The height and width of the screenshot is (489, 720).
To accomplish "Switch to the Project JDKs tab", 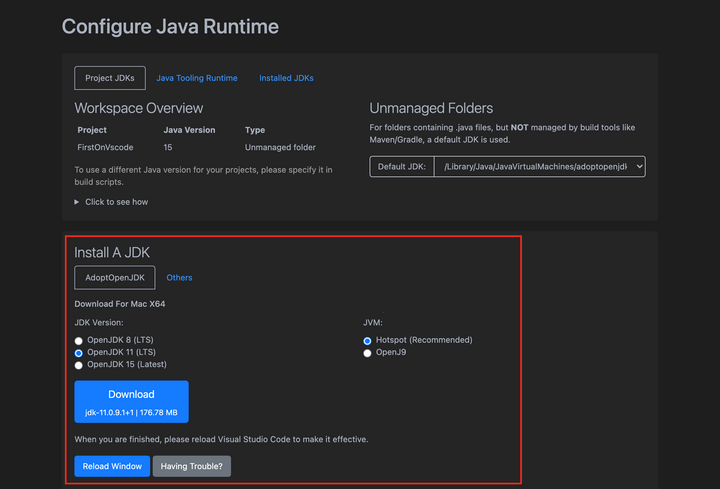I will click(x=110, y=78).
